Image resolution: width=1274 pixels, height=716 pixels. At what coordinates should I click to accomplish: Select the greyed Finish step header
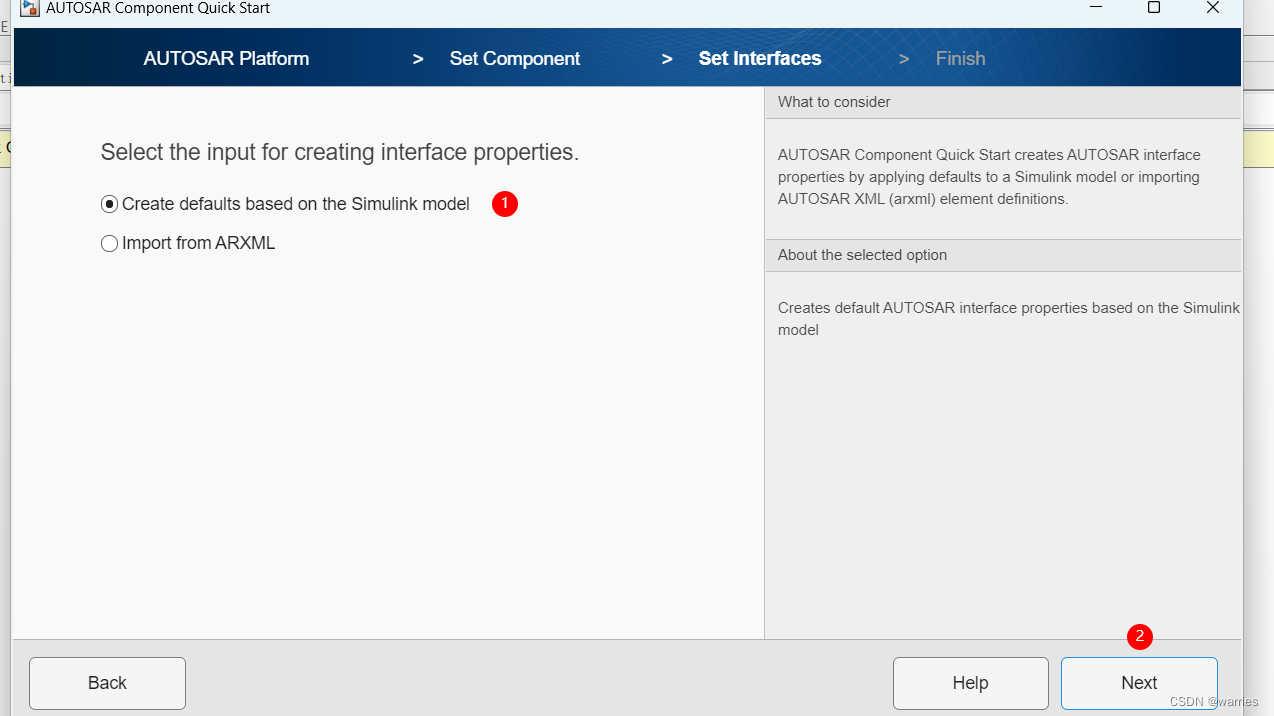tap(961, 59)
